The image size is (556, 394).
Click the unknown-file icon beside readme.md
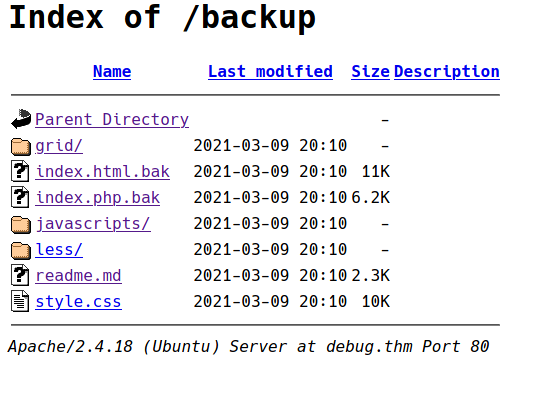pos(20,275)
